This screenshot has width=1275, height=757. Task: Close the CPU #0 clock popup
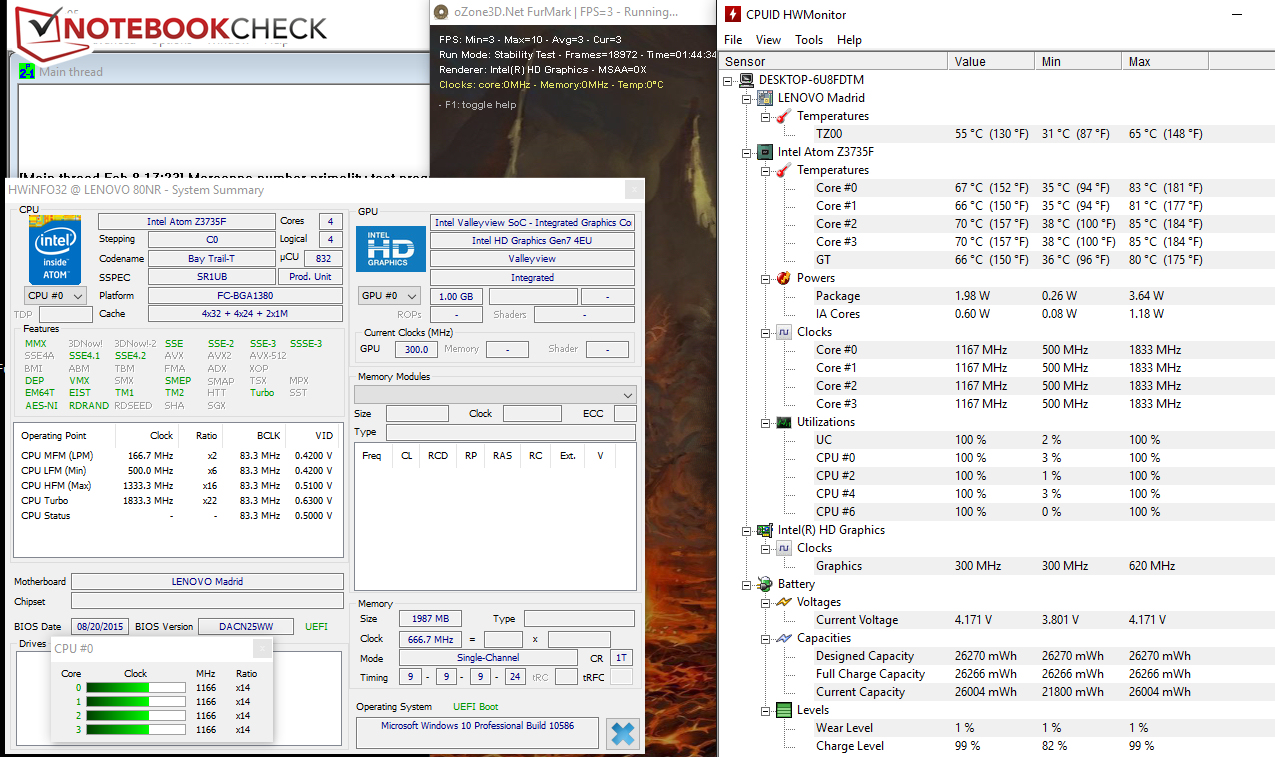(261, 648)
